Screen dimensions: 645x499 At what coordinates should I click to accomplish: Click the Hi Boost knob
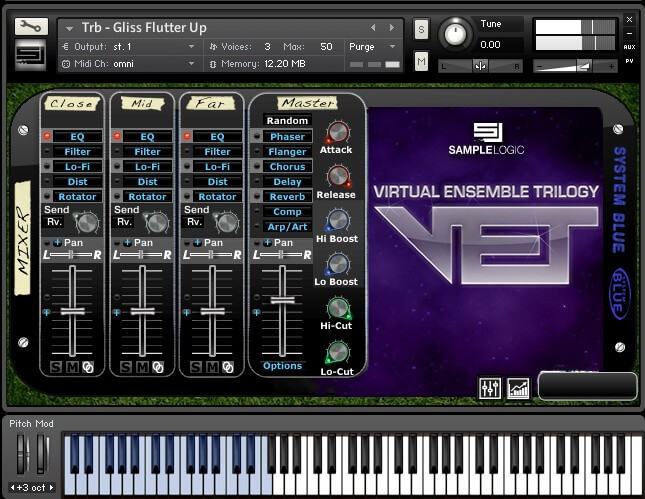pyautogui.click(x=338, y=220)
